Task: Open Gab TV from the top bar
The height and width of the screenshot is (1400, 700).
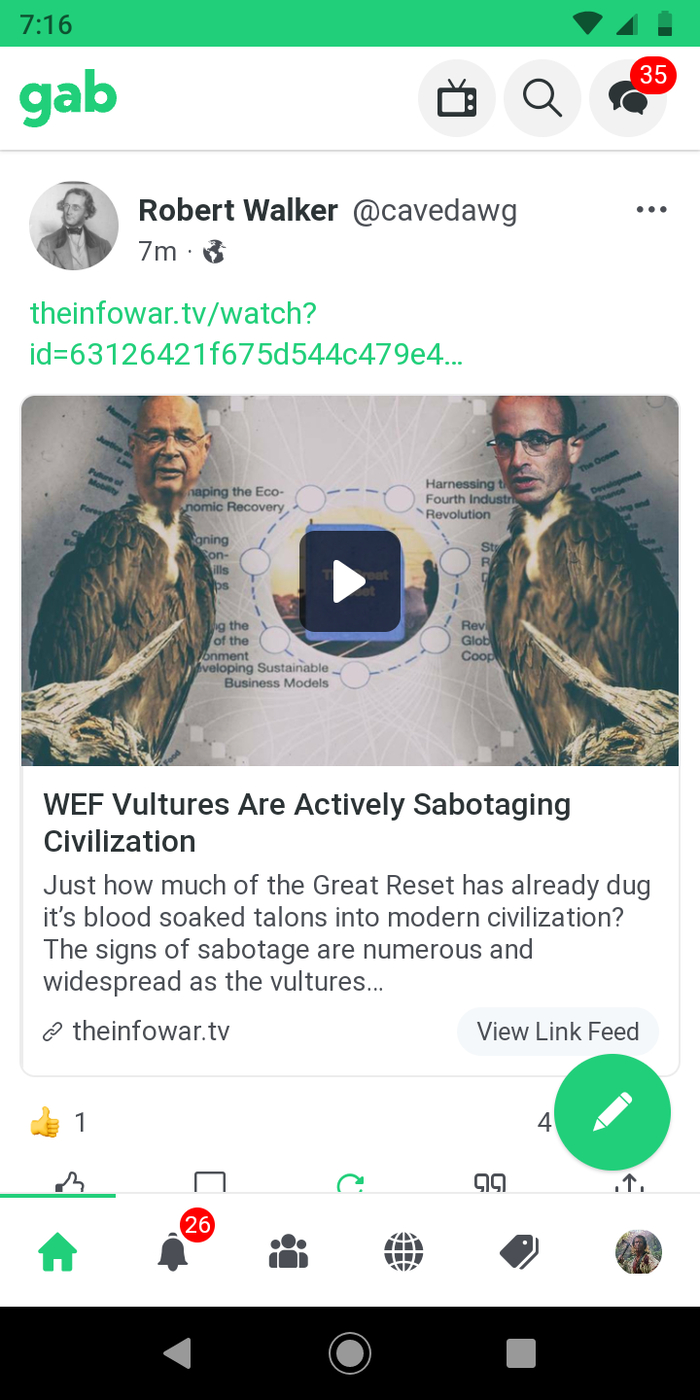Action: (457, 98)
